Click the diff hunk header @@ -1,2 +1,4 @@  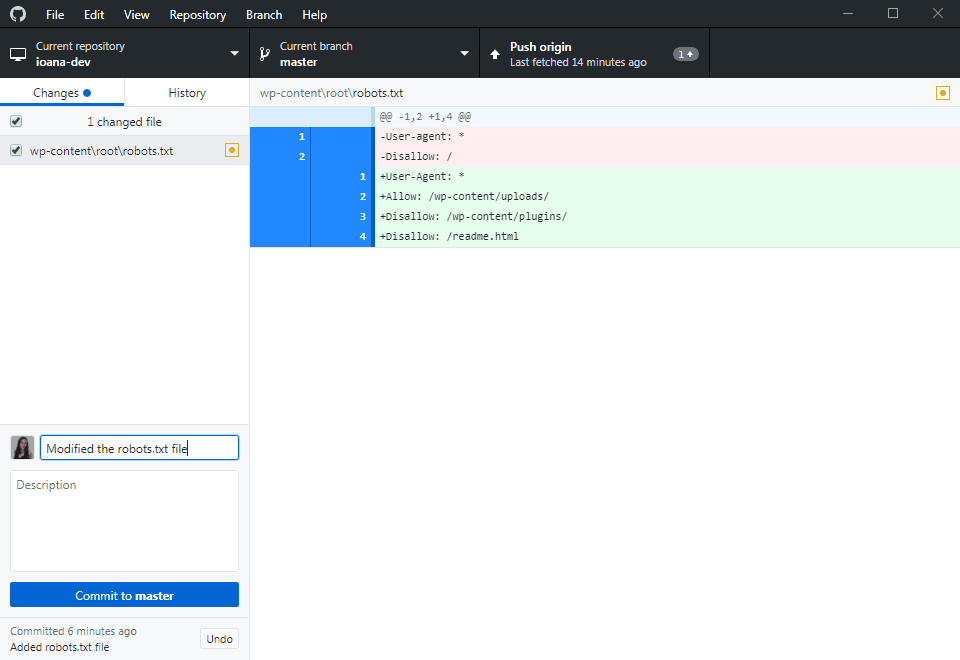tap(426, 116)
